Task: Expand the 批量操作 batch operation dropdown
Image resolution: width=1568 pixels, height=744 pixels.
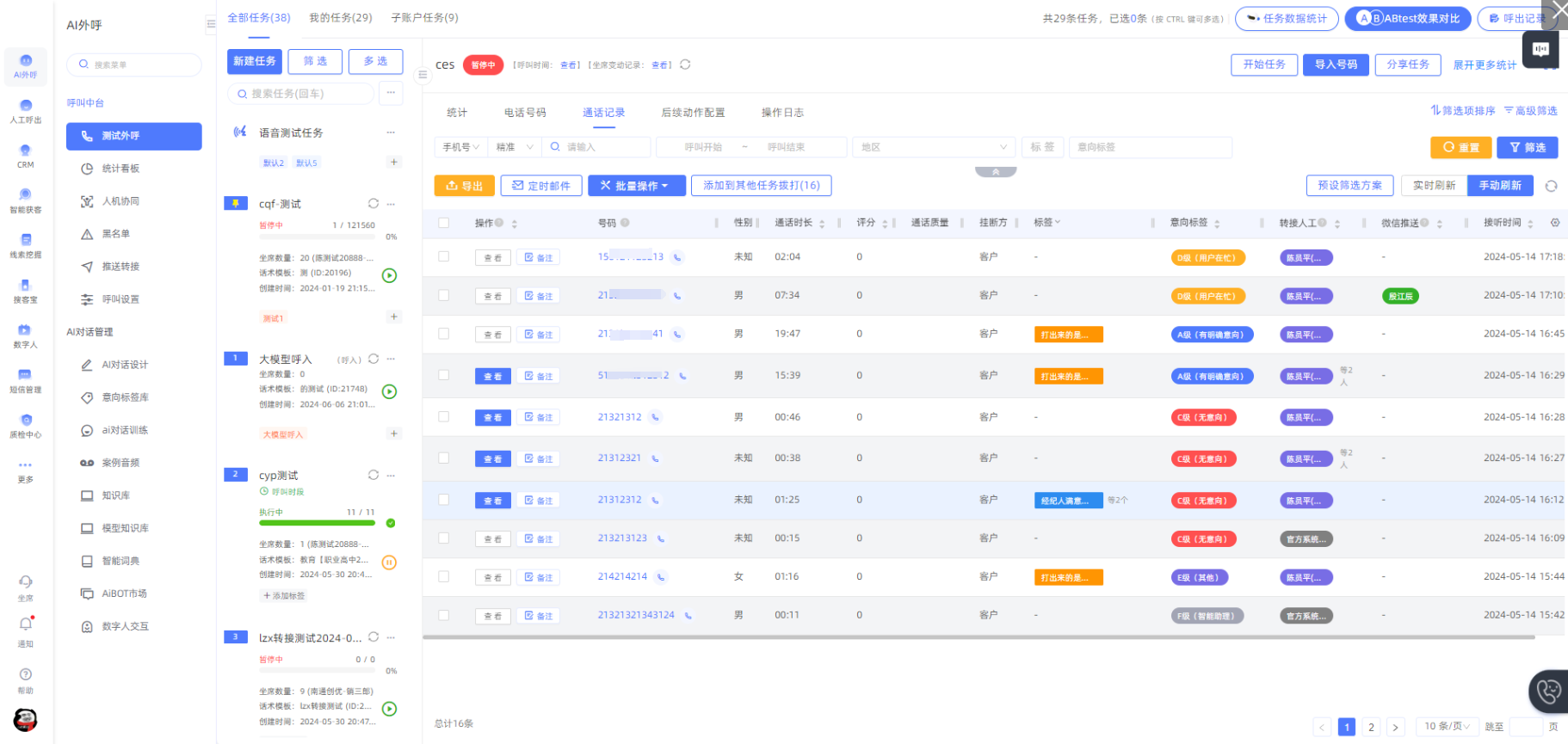Action: click(x=636, y=186)
